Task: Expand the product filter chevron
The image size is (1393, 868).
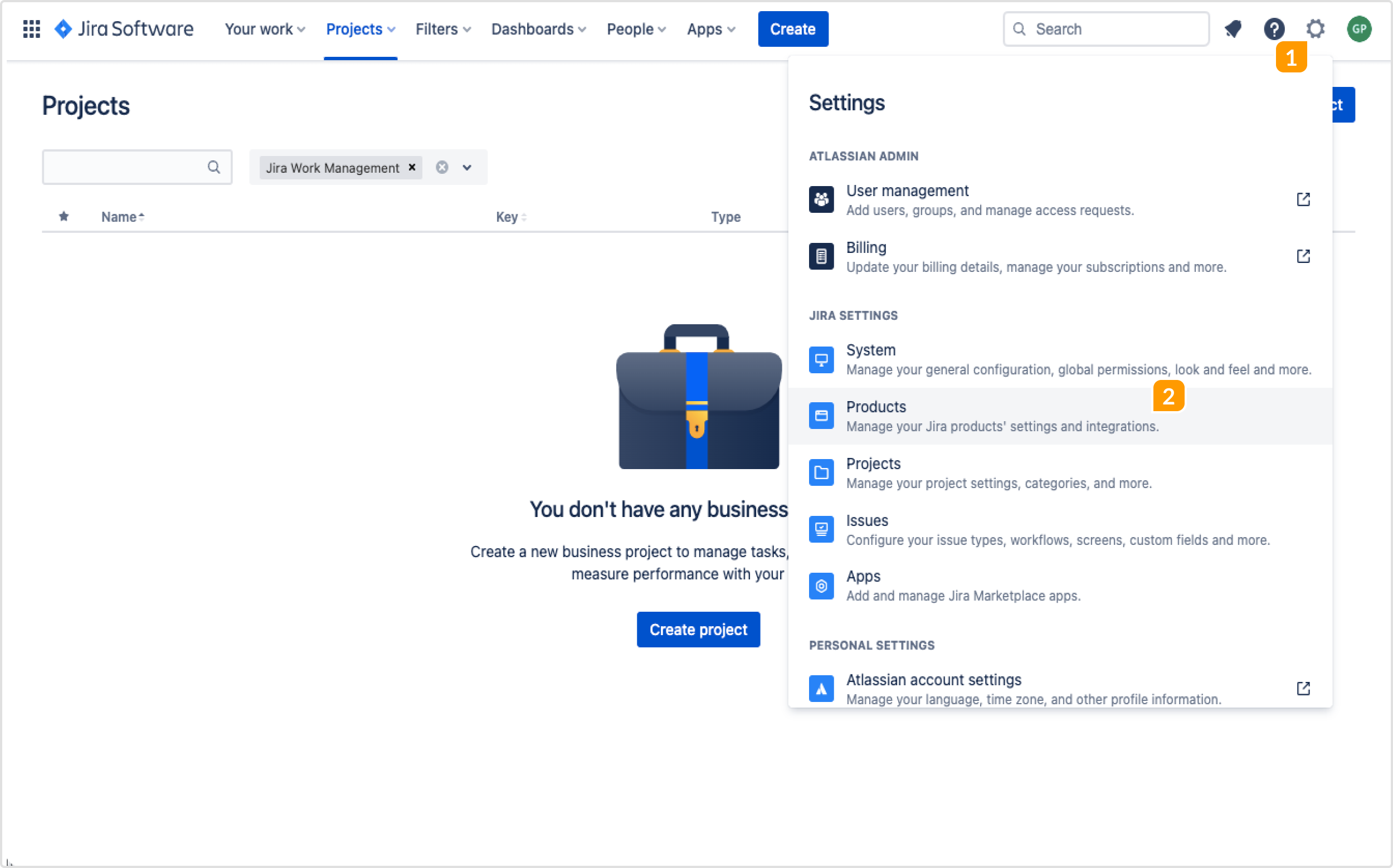Action: [467, 167]
